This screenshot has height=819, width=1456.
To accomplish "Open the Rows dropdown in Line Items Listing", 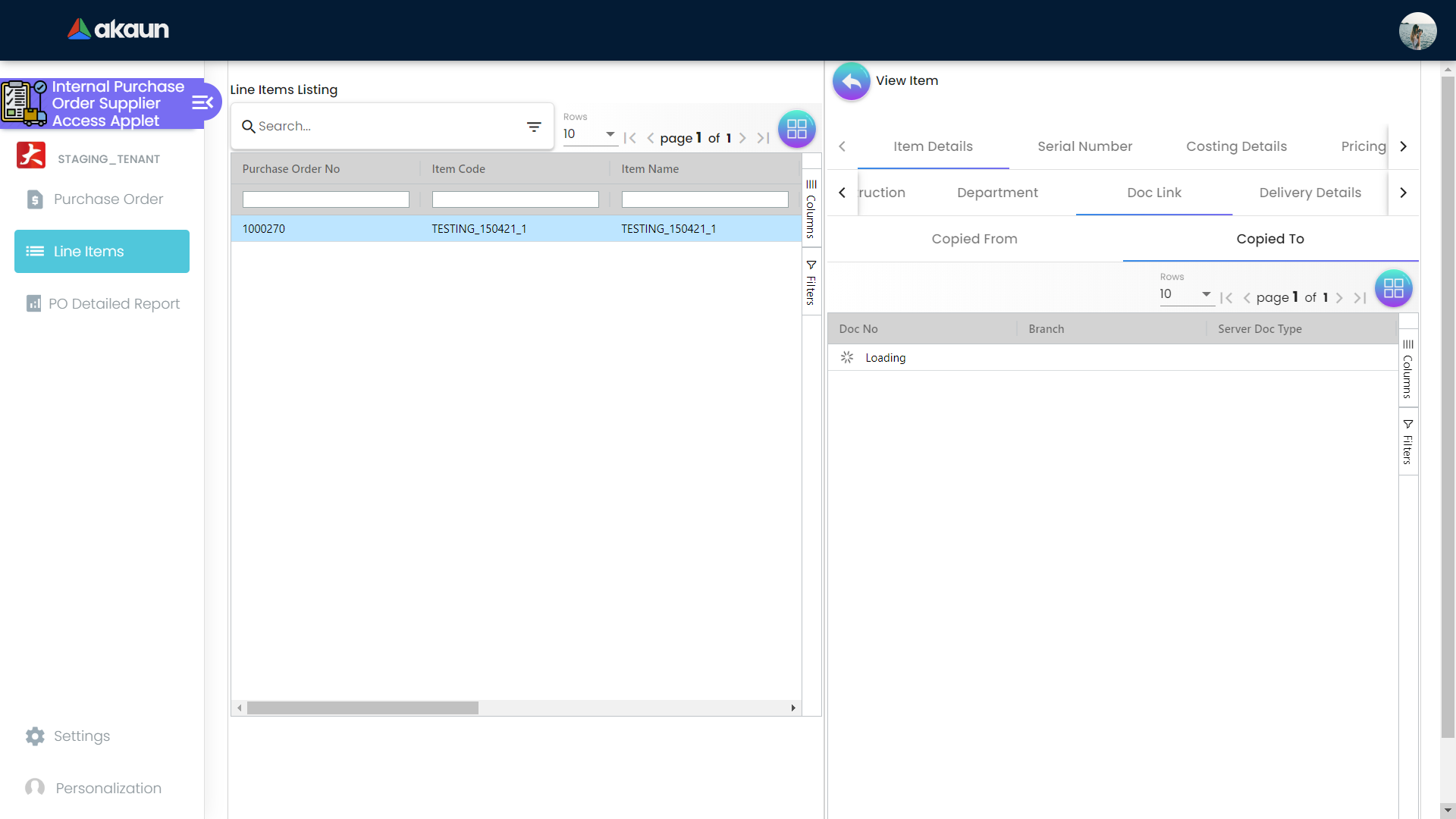I will pyautogui.click(x=588, y=134).
